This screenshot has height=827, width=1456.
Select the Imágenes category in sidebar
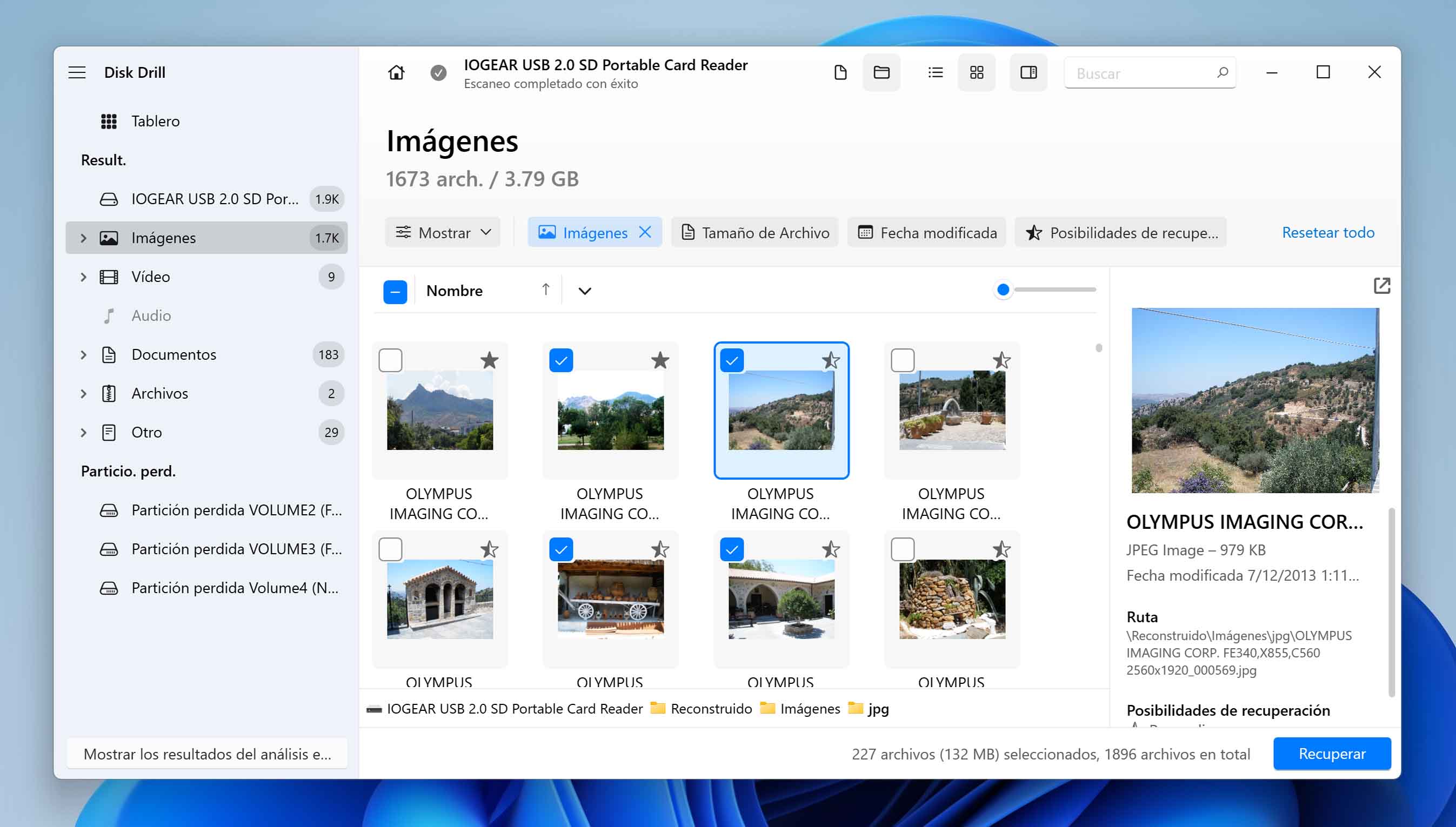206,238
